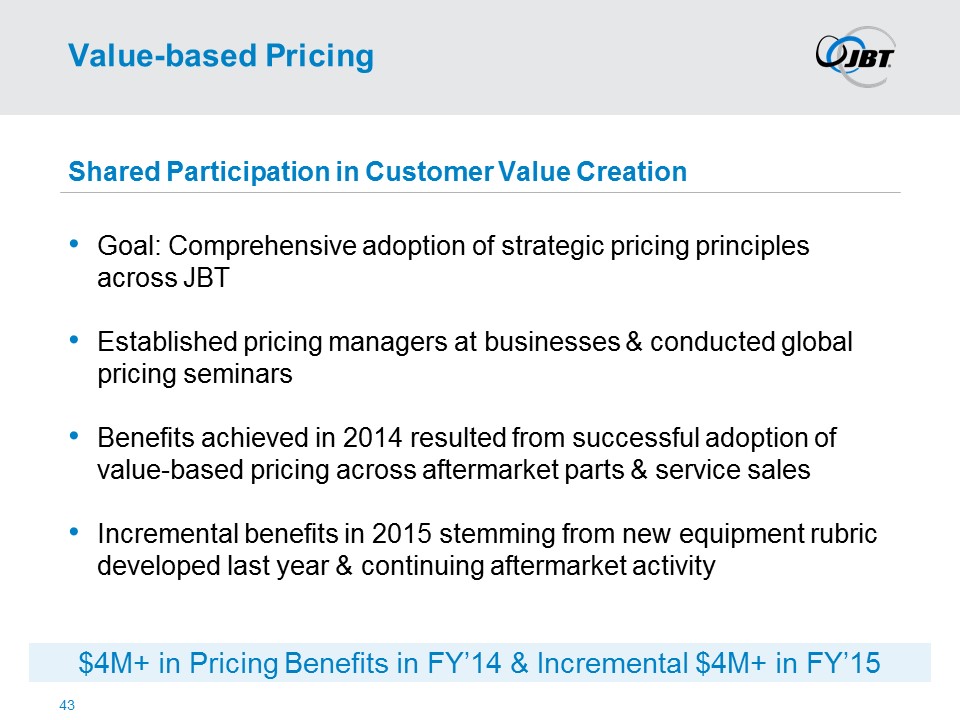Click the 'pricing seminars' text line

pyautogui.click(x=195, y=375)
